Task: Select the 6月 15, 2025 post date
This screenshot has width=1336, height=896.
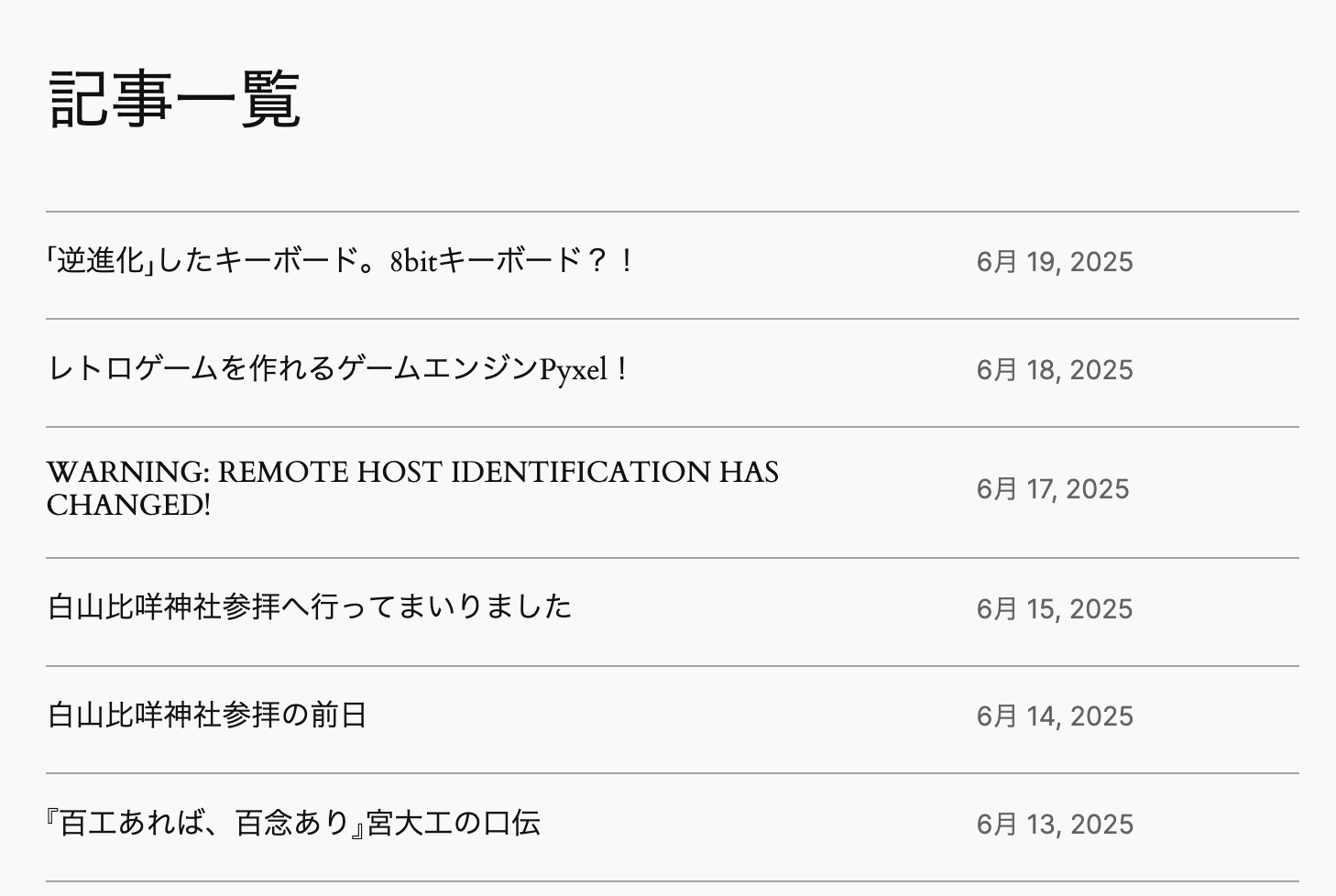Action: click(x=1055, y=609)
